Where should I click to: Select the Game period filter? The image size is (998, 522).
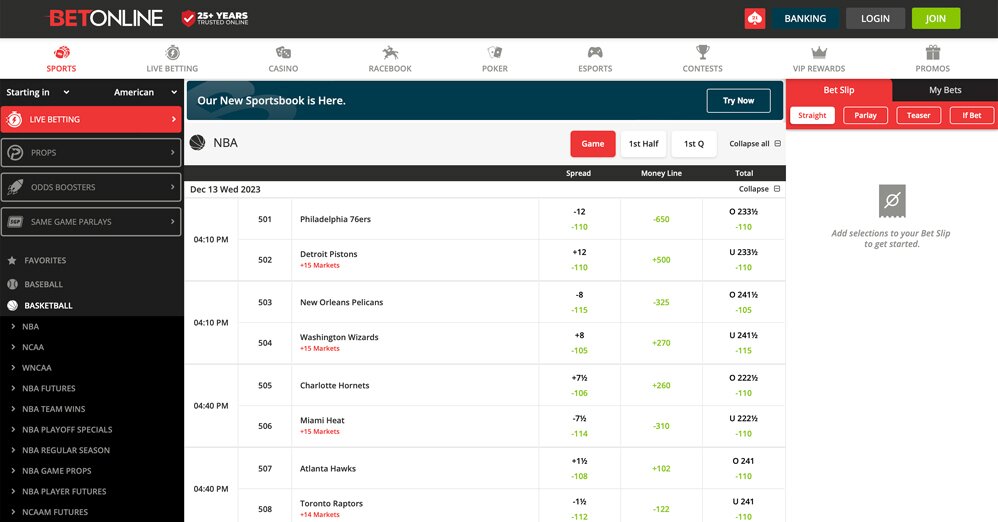[x=593, y=144]
